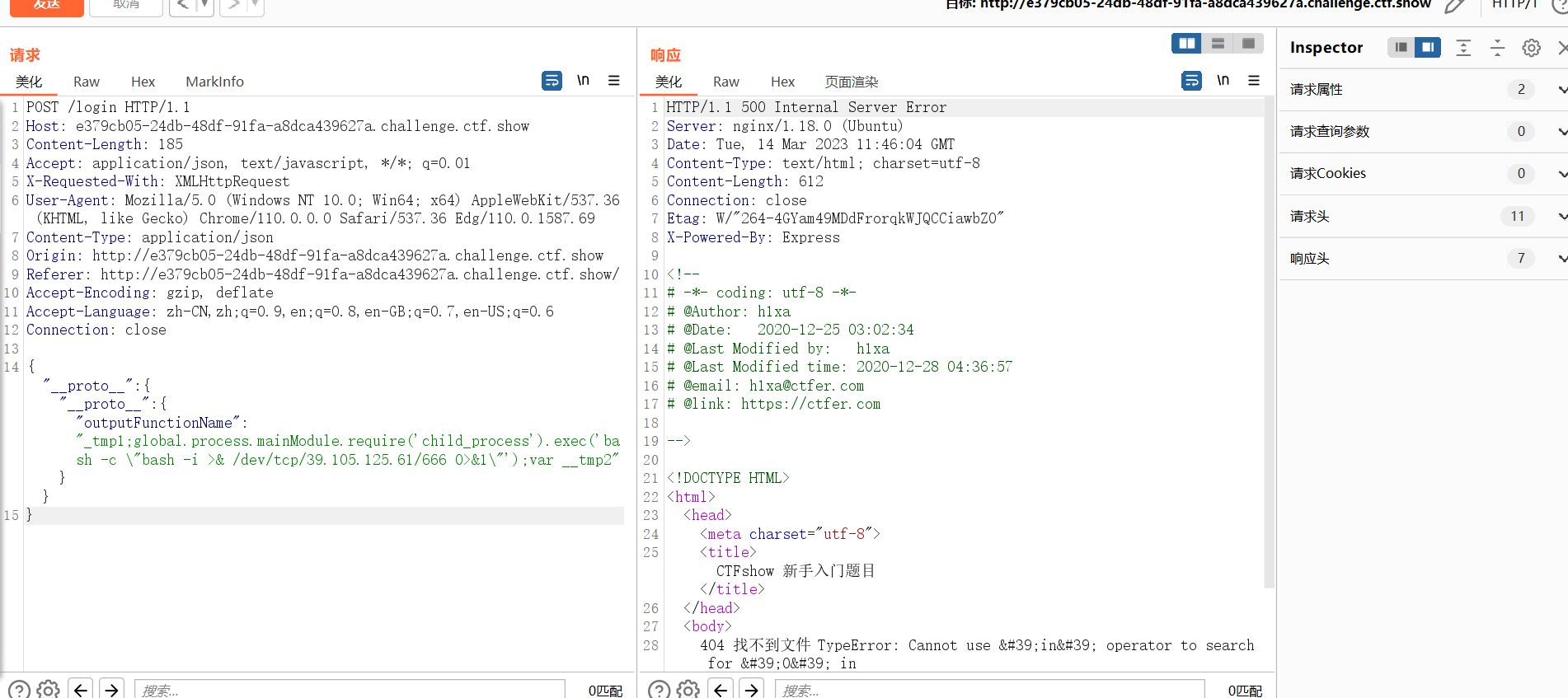Viewport: 1568px width, 698px height.
Task: Toggle word wrap in the request panel
Action: tap(552, 80)
